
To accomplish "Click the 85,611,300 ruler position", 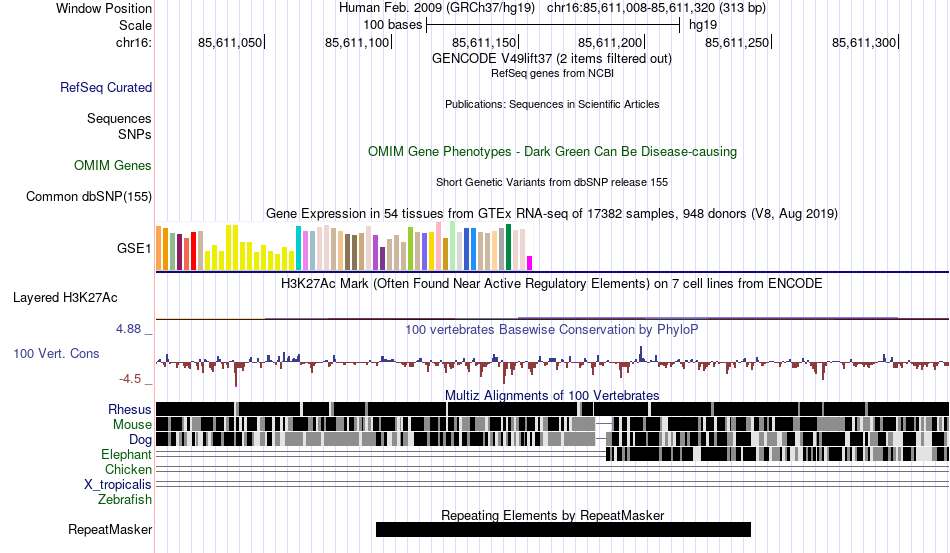I will click(864, 42).
